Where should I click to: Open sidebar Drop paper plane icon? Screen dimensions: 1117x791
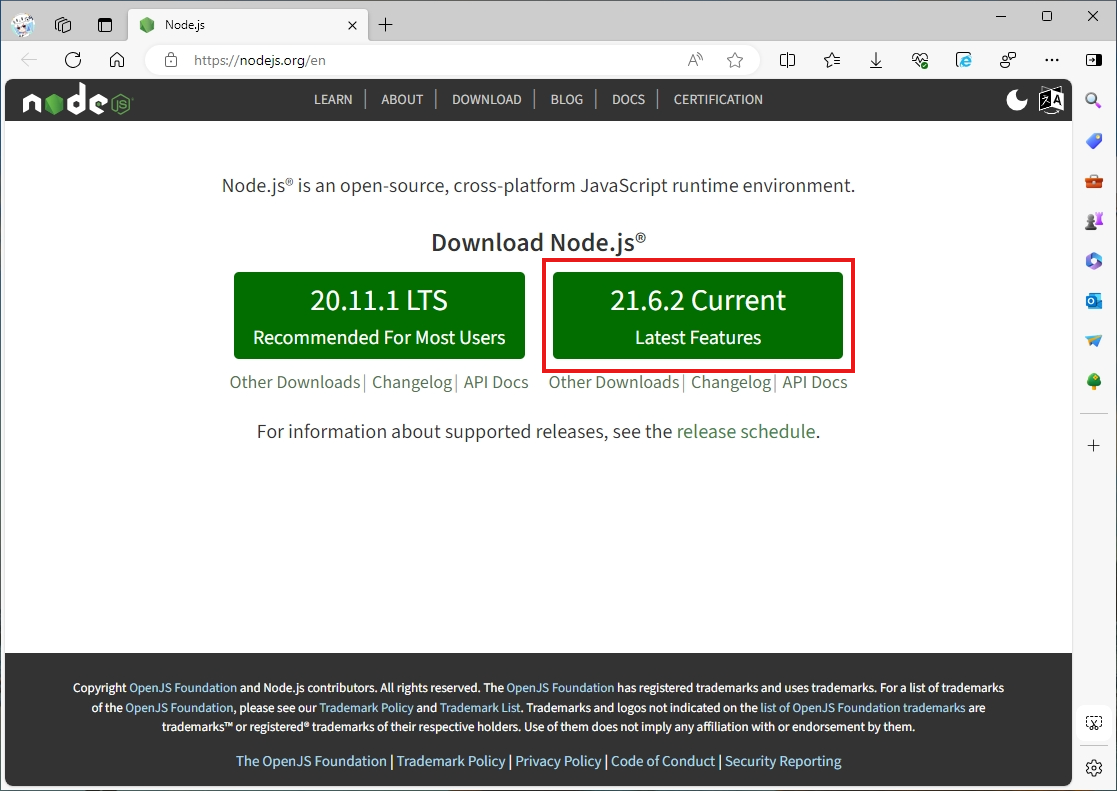click(1093, 341)
